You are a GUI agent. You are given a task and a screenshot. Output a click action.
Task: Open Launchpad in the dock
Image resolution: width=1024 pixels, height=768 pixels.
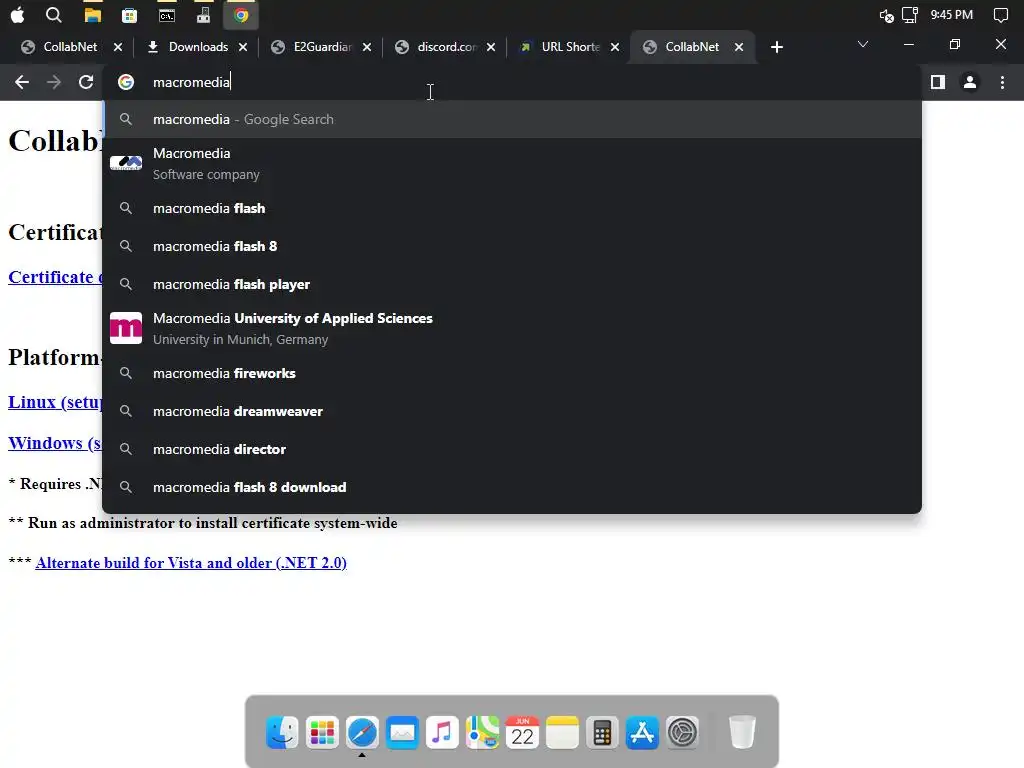322,732
